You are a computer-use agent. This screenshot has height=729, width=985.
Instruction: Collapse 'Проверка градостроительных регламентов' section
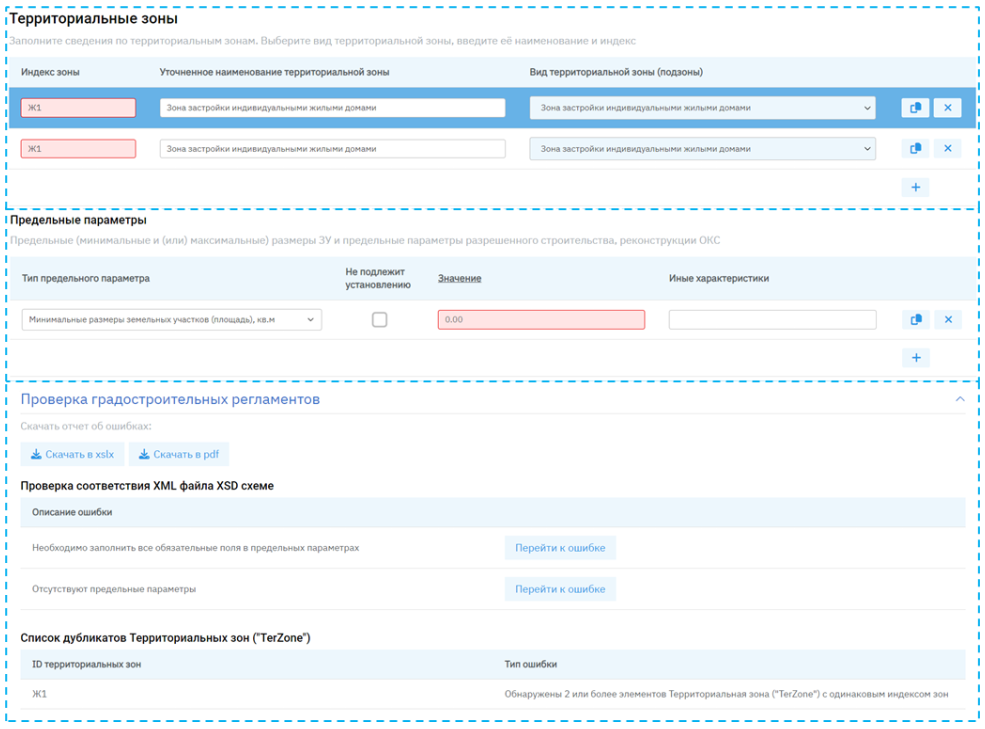960,399
